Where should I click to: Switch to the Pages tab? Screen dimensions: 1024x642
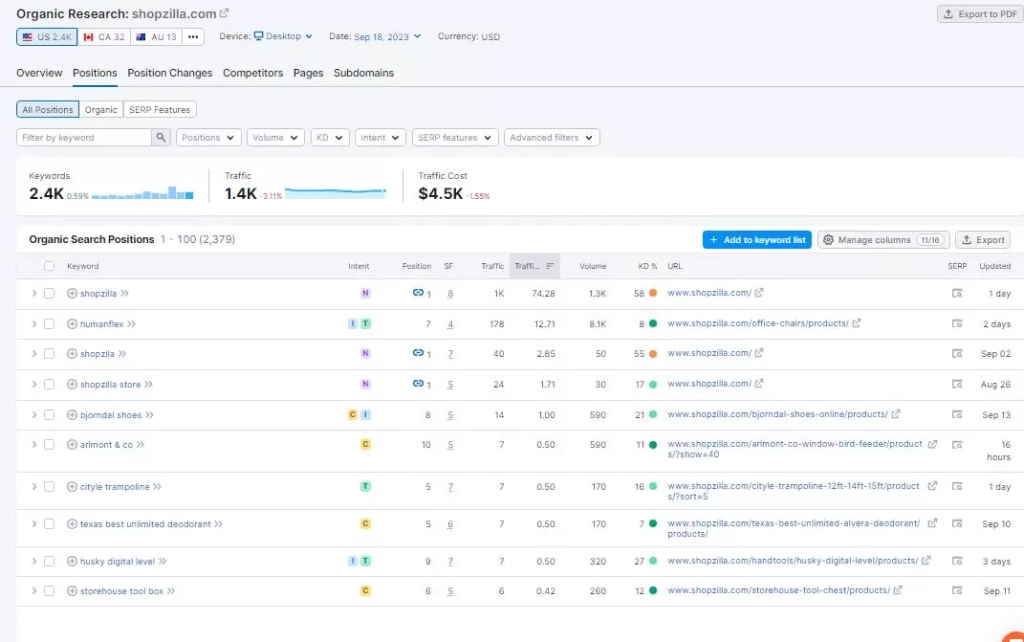point(308,73)
